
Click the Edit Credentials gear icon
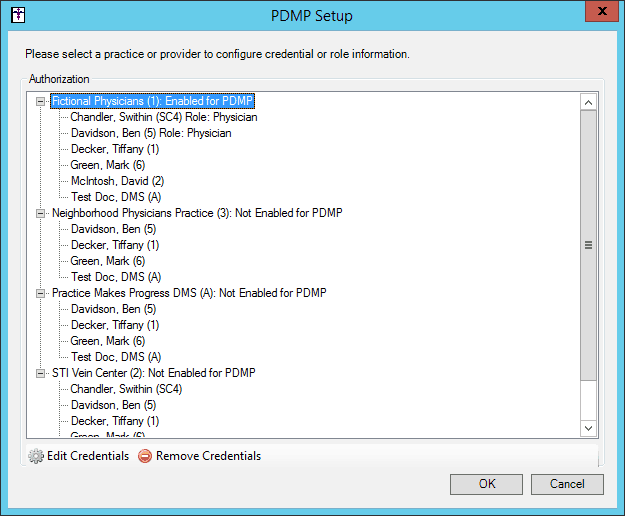(x=36, y=456)
